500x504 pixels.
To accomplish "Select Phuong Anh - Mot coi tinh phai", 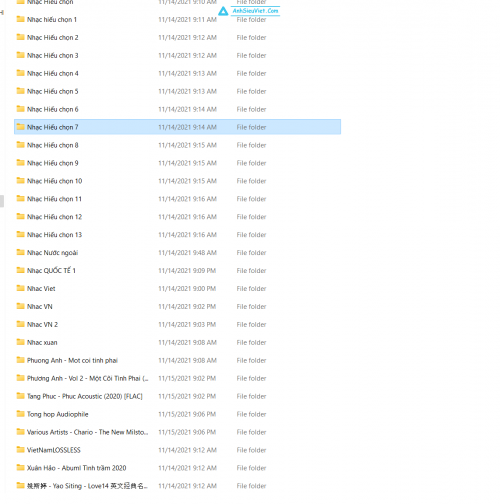I will click(72, 360).
